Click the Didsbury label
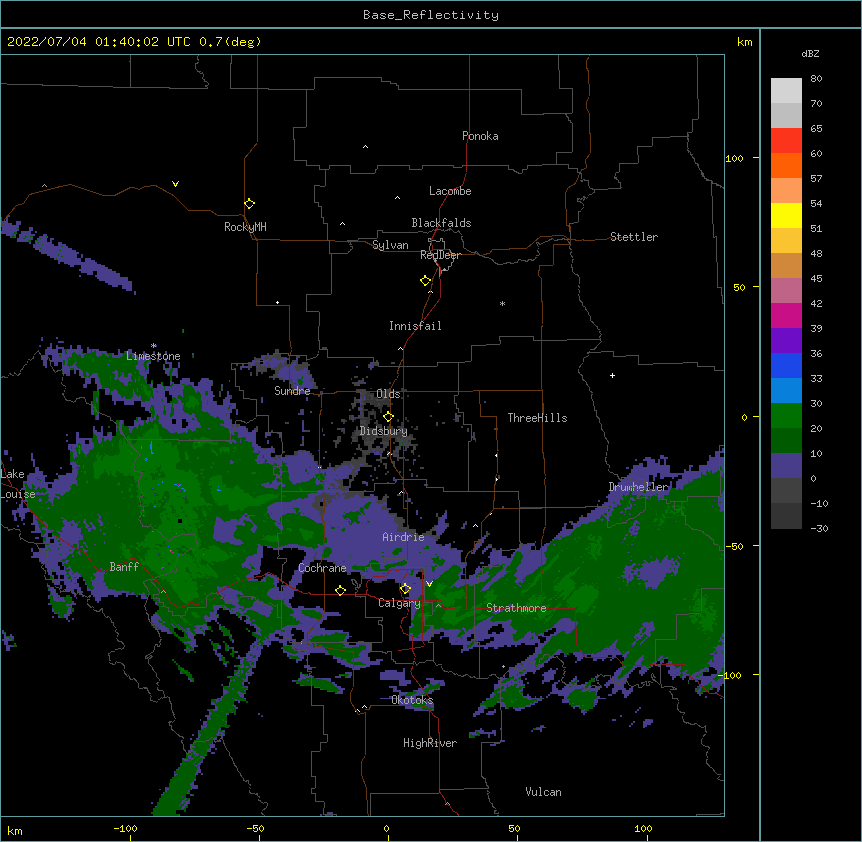Screen dimensions: 862x842 (x=383, y=431)
